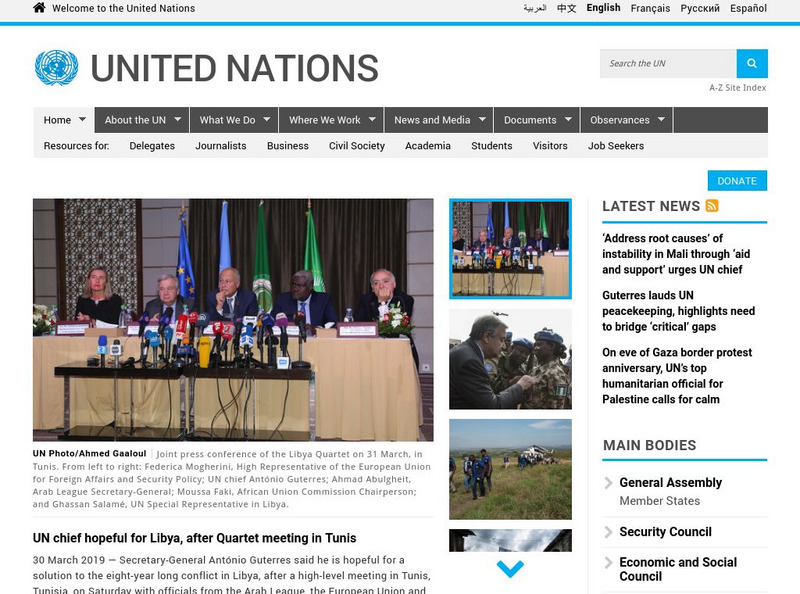Open Economic and Social Council link
This screenshot has width=800, height=594.
pos(678,569)
